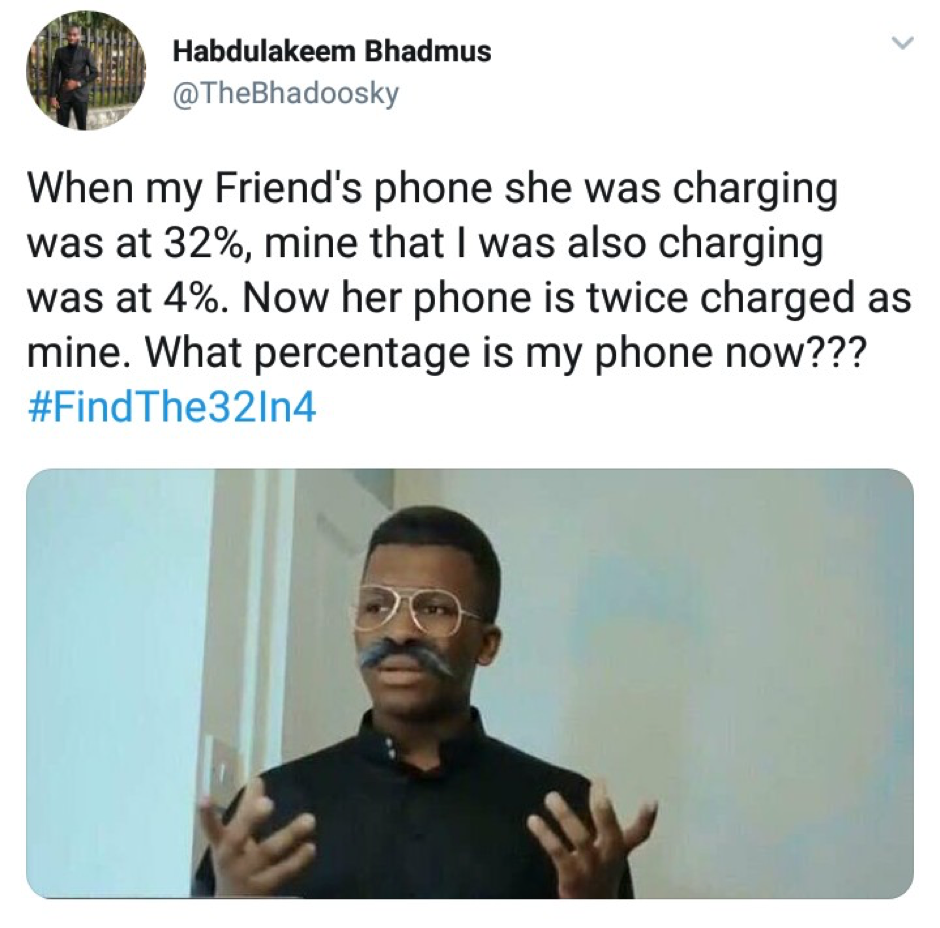Select the Habdulakeem Bhadmus display name
The width and height of the screenshot is (940, 928).
coord(332,51)
